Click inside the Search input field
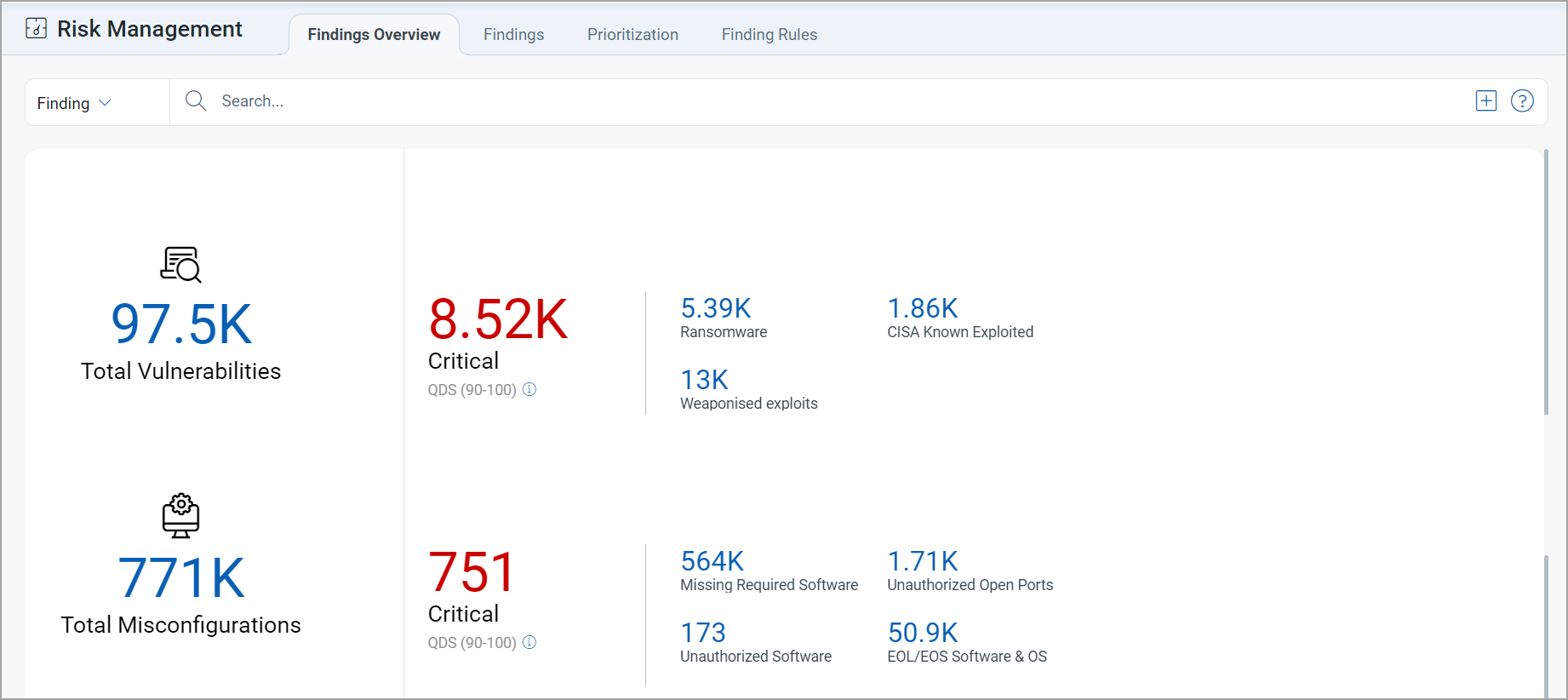Screen dimensions: 1568x700 click(x=817, y=101)
